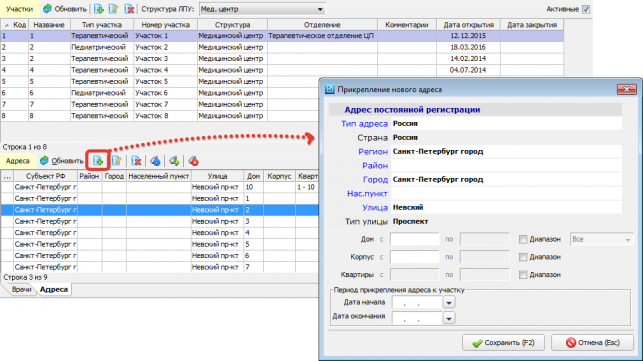Select the row with Участок 5

pyautogui.click(x=160, y=82)
